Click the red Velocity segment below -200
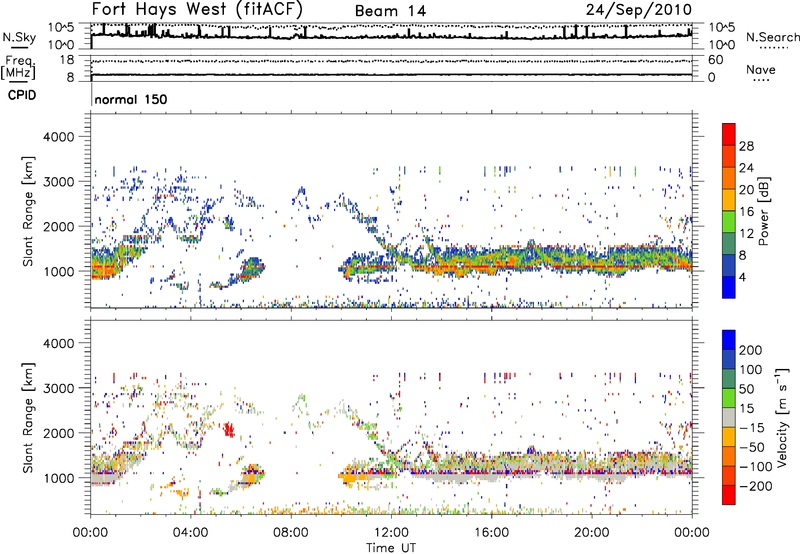This screenshot has height=554, width=800. (x=729, y=495)
